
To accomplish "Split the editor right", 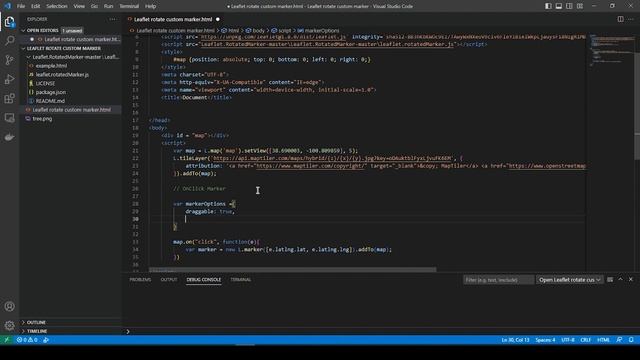I will pos(620,19).
